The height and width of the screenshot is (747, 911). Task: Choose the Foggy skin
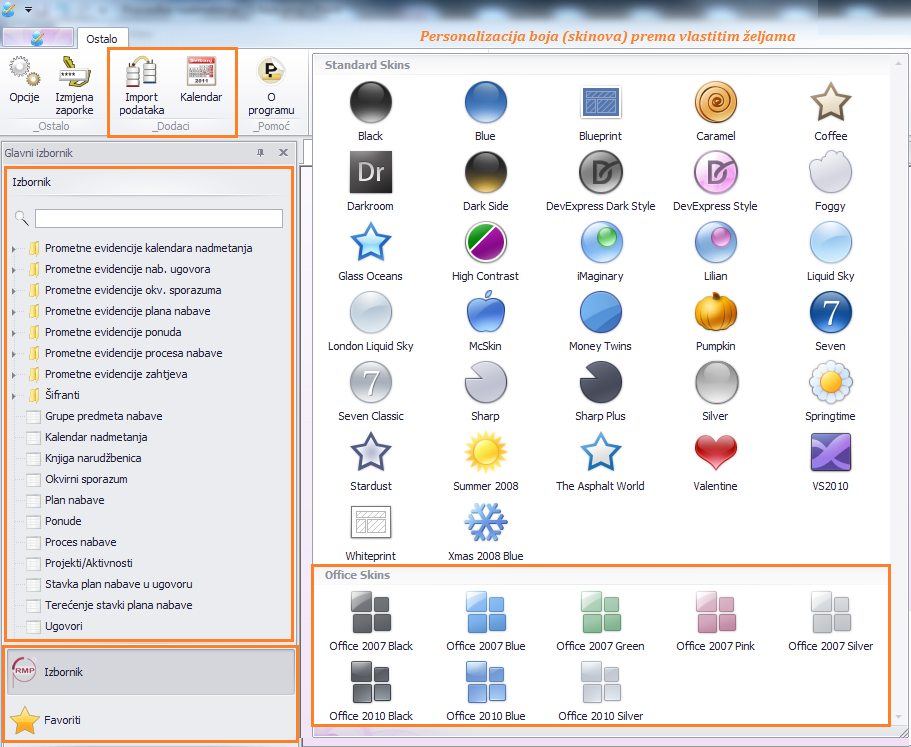[830, 181]
